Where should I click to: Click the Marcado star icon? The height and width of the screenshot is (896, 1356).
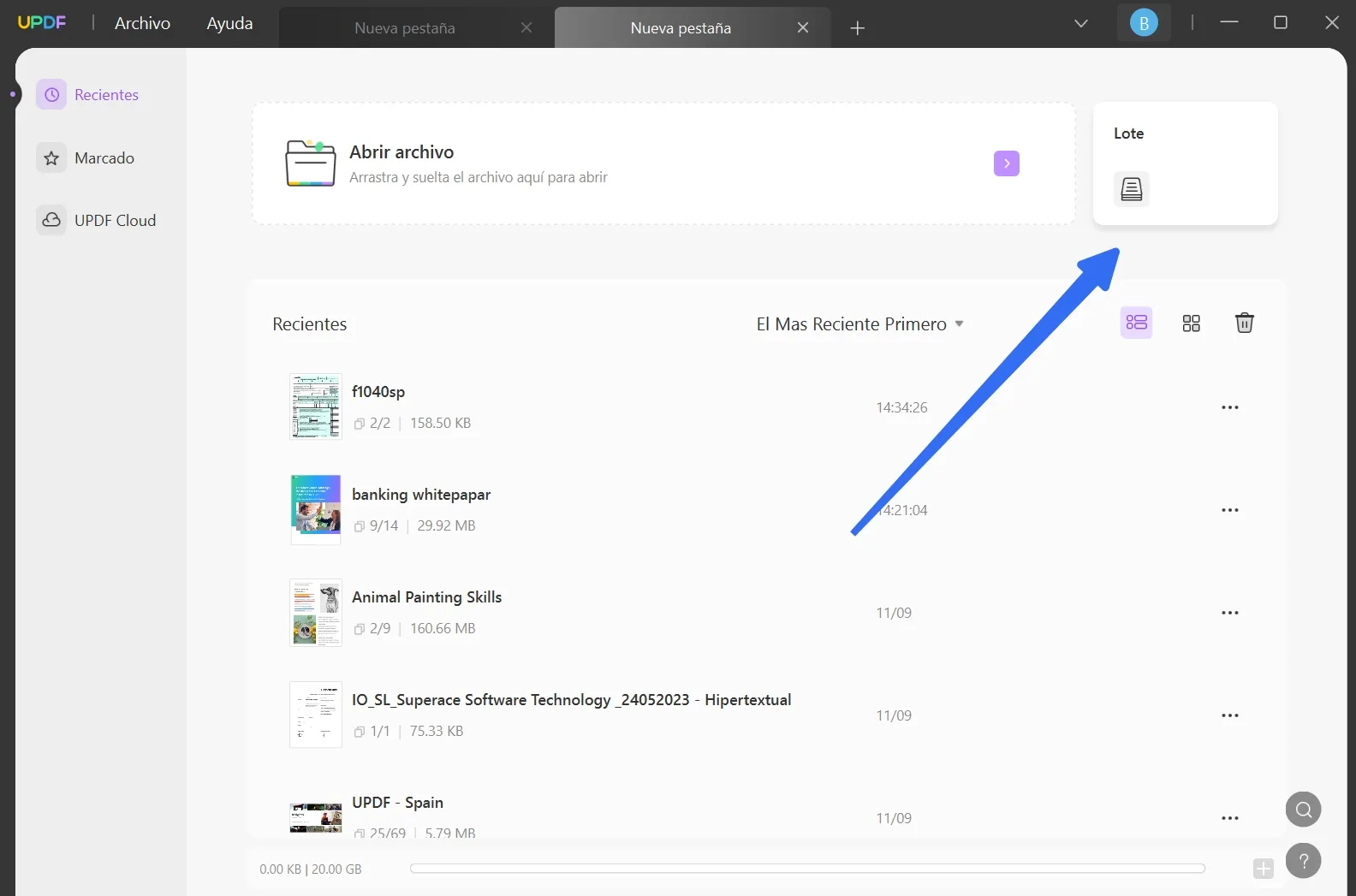(51, 157)
